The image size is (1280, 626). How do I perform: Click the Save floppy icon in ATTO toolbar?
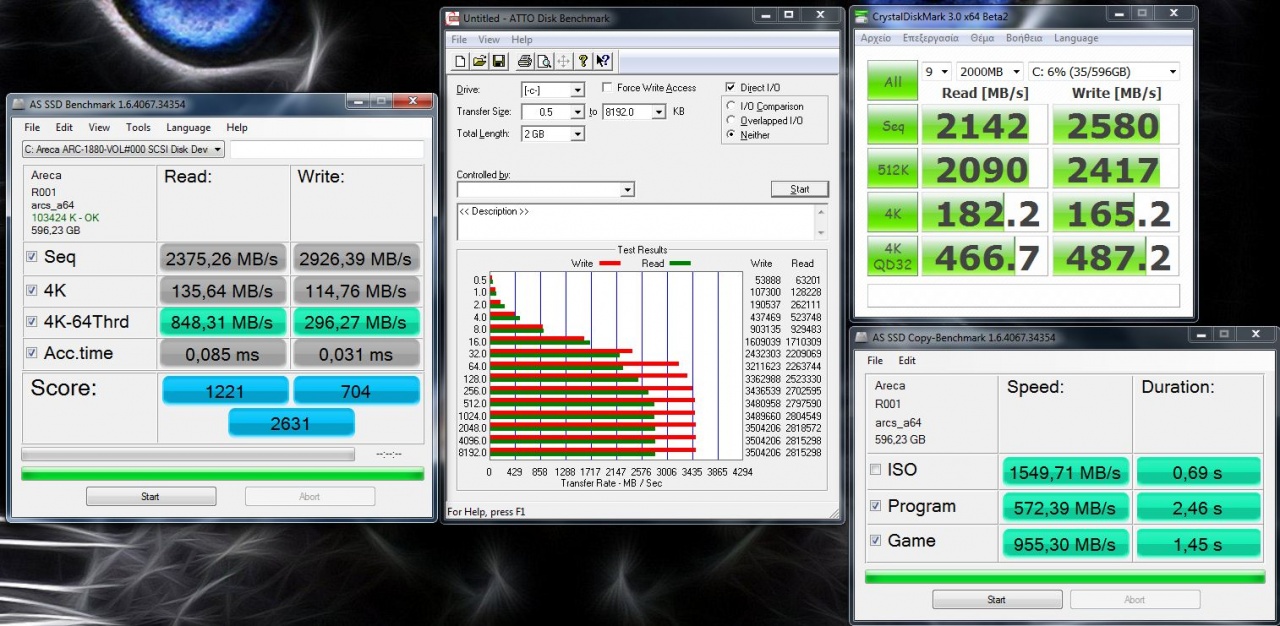tap(498, 61)
